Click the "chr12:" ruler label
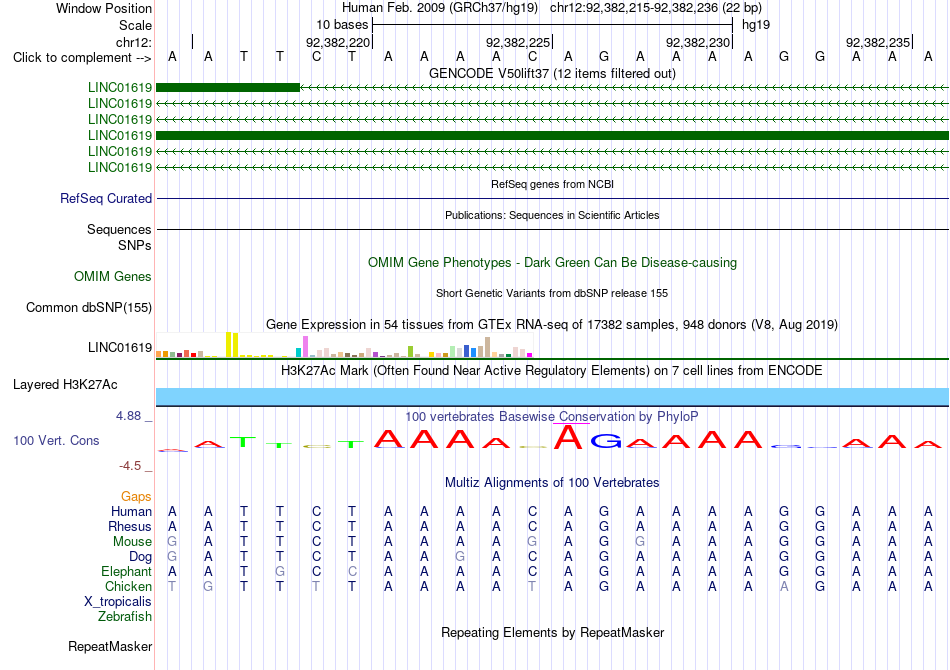This screenshot has height=670, width=950. click(133, 42)
